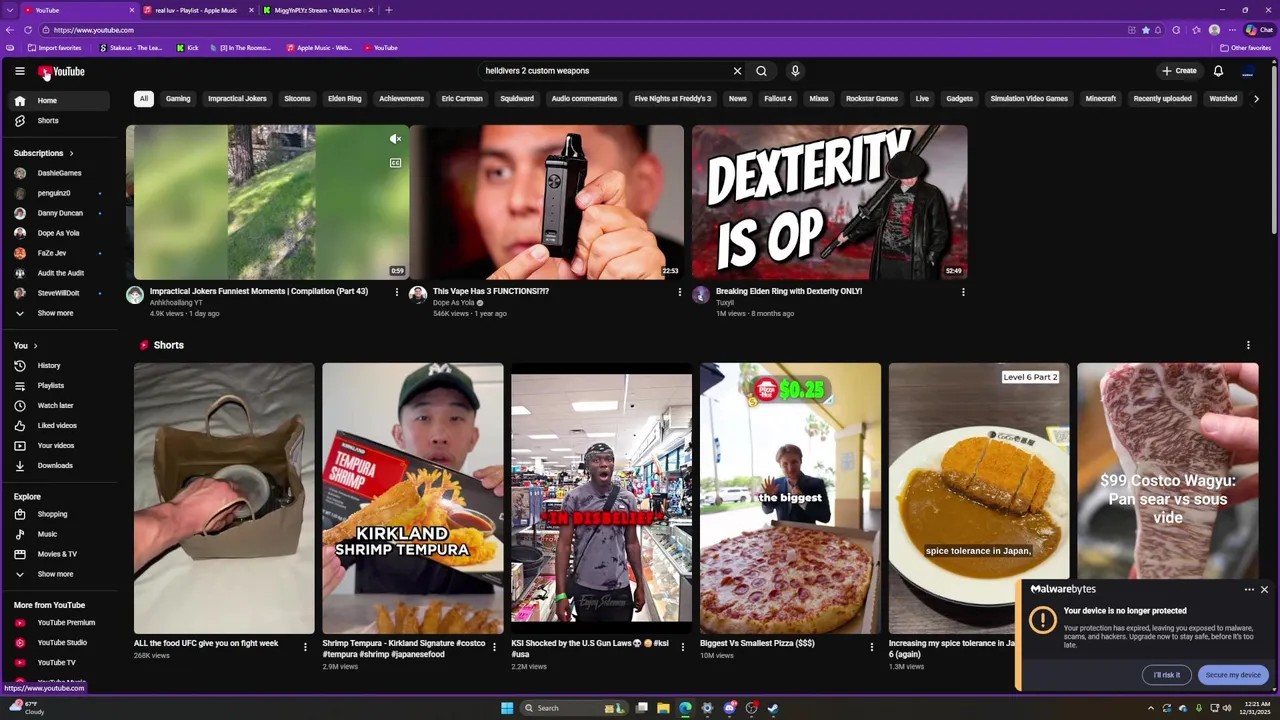Select the Gaming chip
The image size is (1280, 720).
178,98
